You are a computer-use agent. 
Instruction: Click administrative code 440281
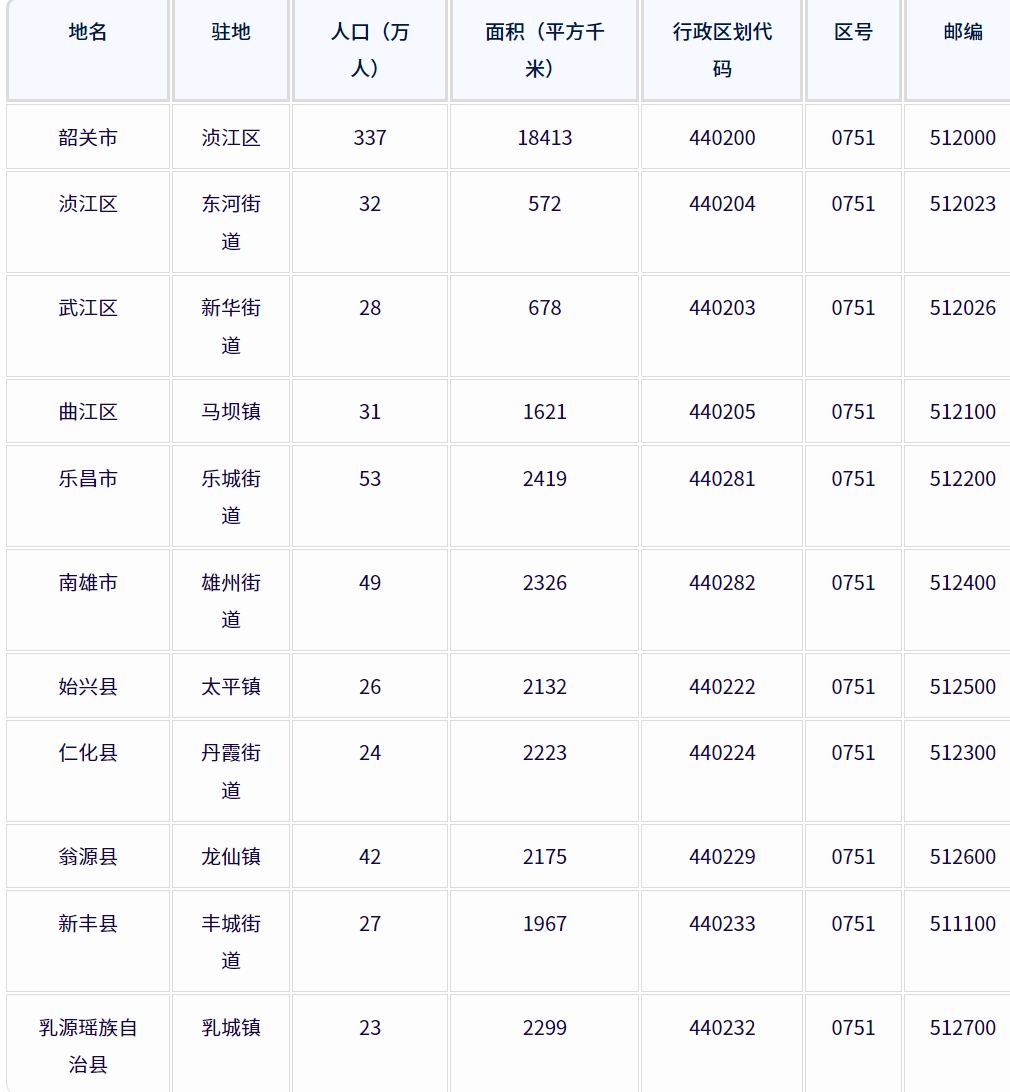click(722, 478)
